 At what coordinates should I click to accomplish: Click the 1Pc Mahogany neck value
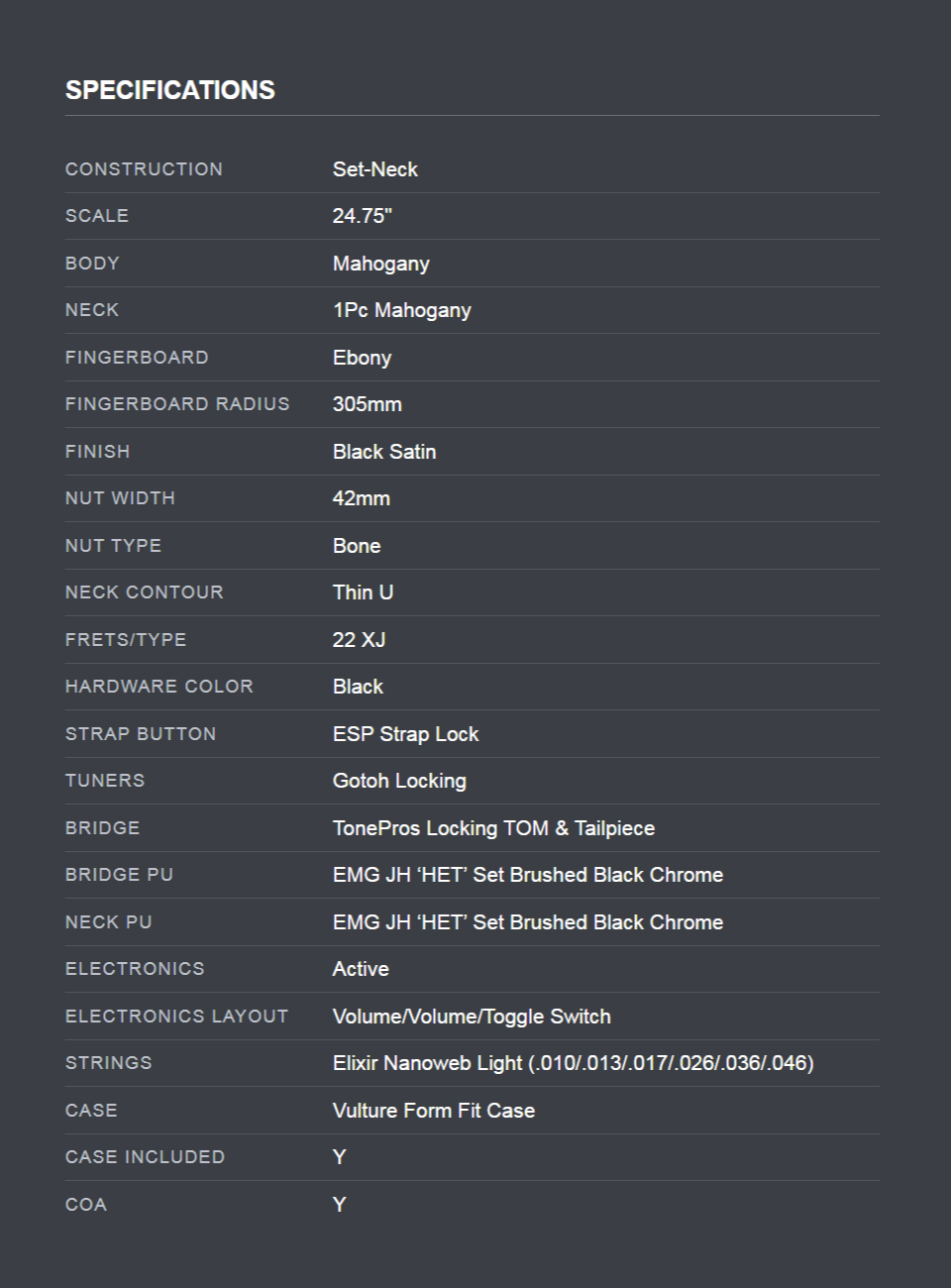click(x=401, y=310)
